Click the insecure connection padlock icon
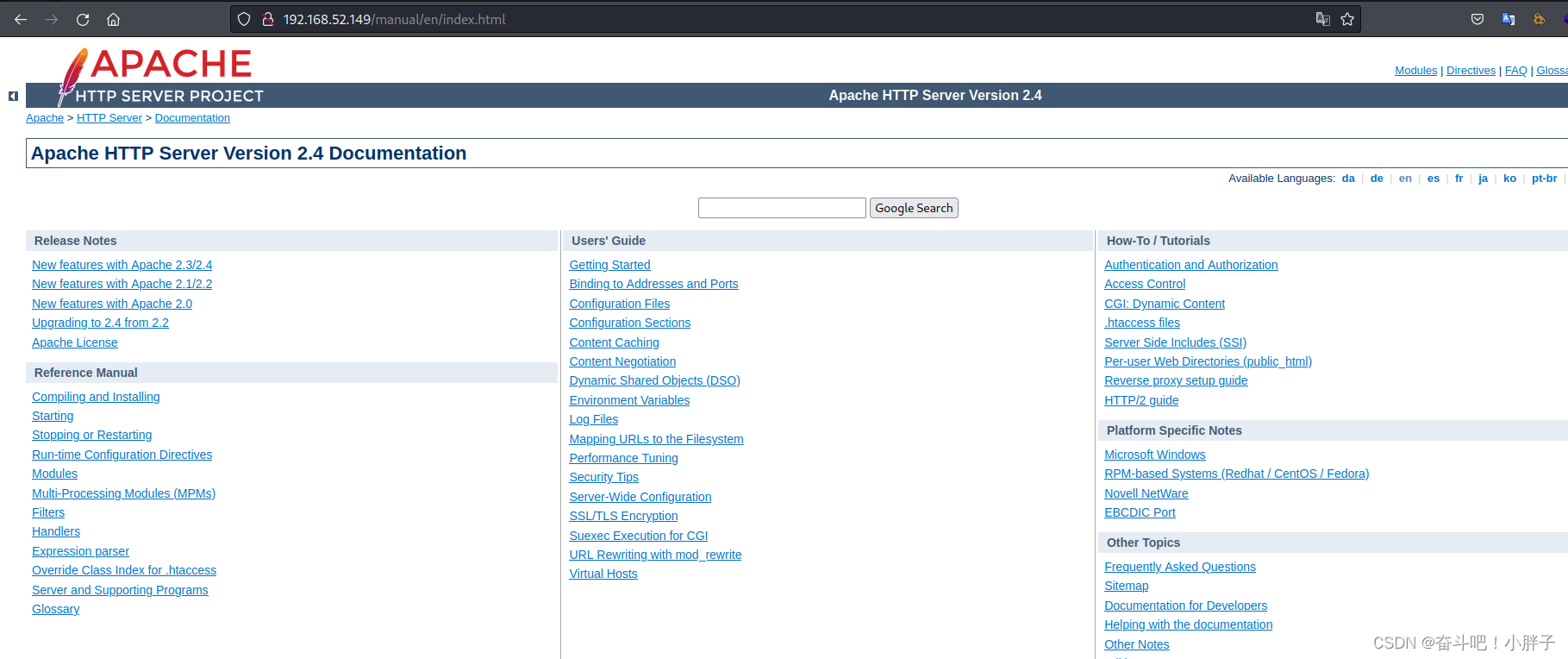The height and width of the screenshot is (659, 1568). click(268, 19)
